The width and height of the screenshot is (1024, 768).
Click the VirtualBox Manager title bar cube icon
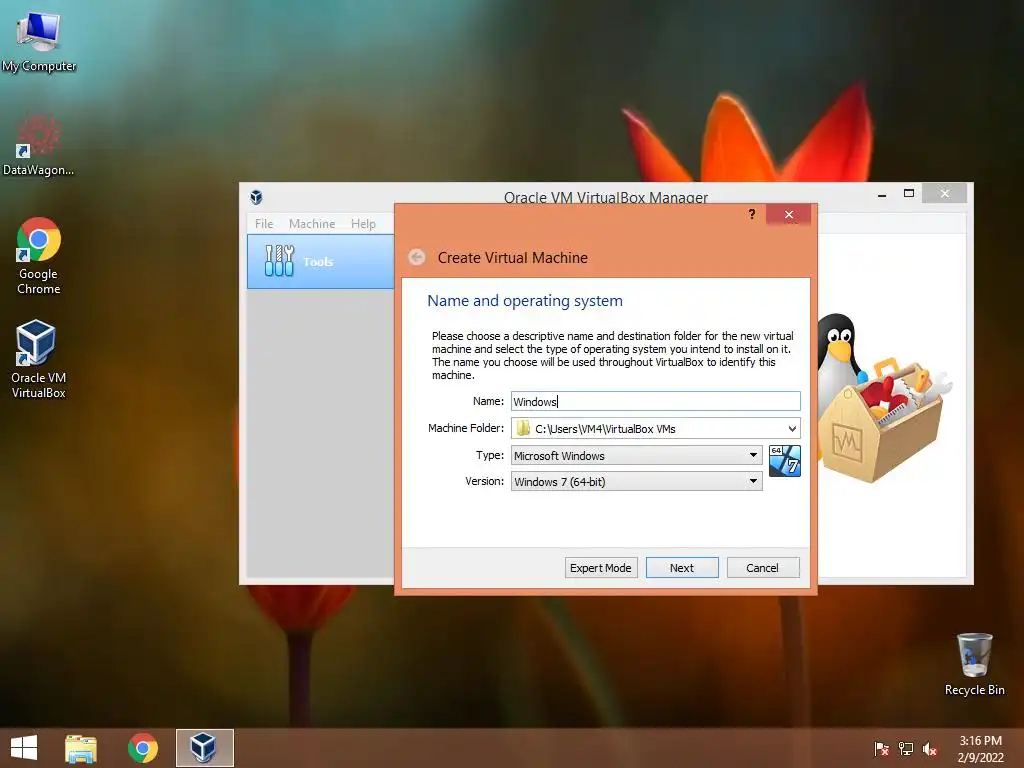pos(256,197)
